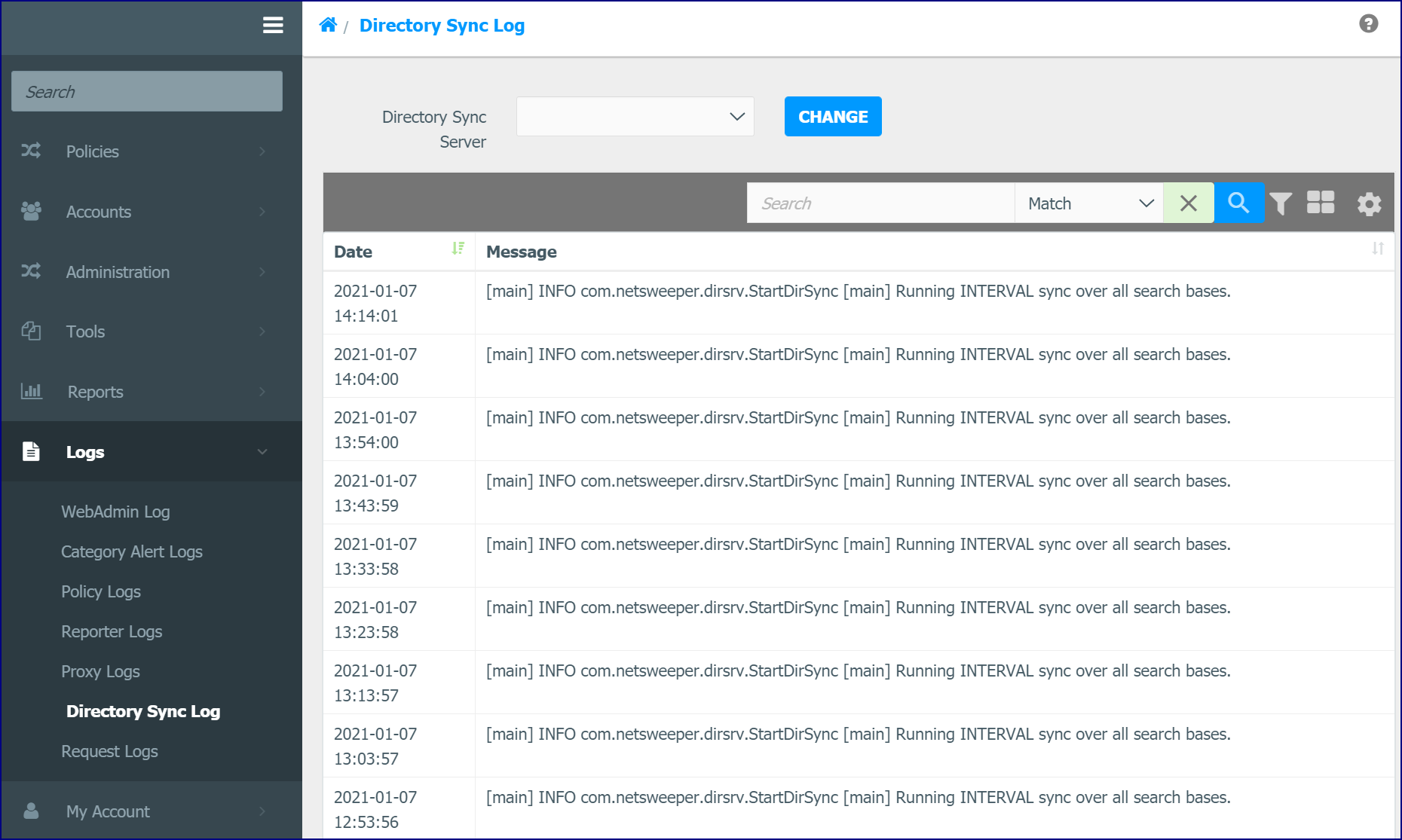Click the Logs document icon

click(x=31, y=451)
